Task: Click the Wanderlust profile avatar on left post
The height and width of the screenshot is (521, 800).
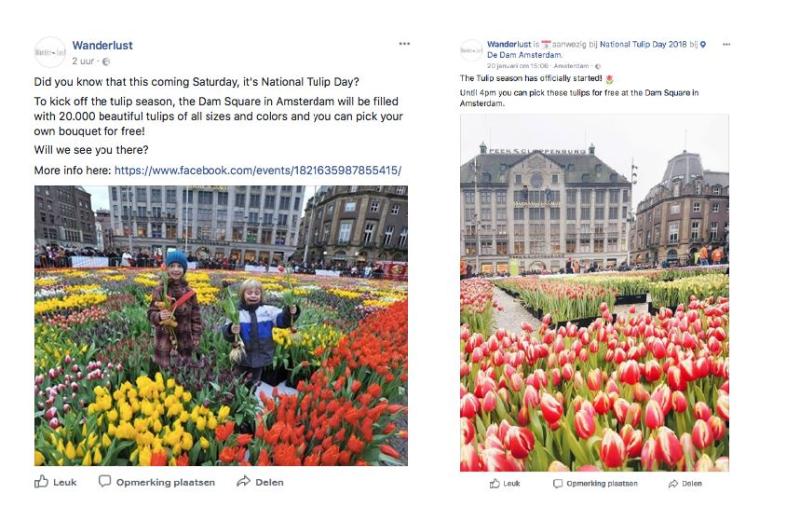Action: point(49,52)
